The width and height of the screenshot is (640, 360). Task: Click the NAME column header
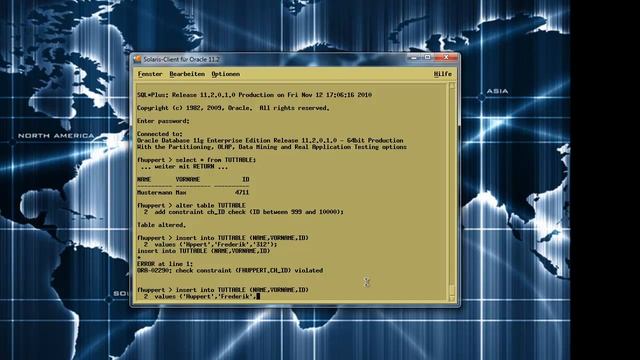(x=144, y=180)
